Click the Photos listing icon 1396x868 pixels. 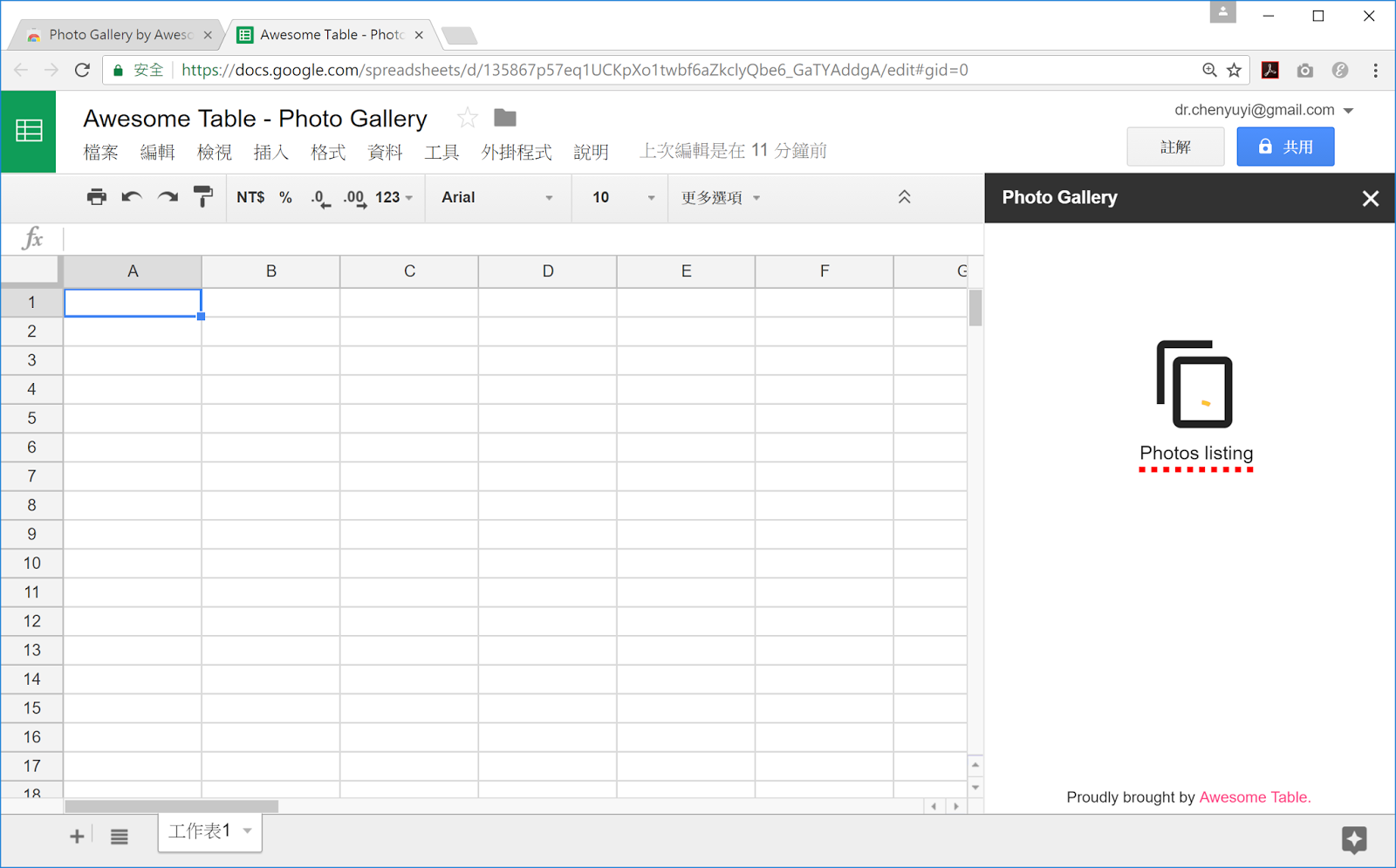(x=1194, y=384)
